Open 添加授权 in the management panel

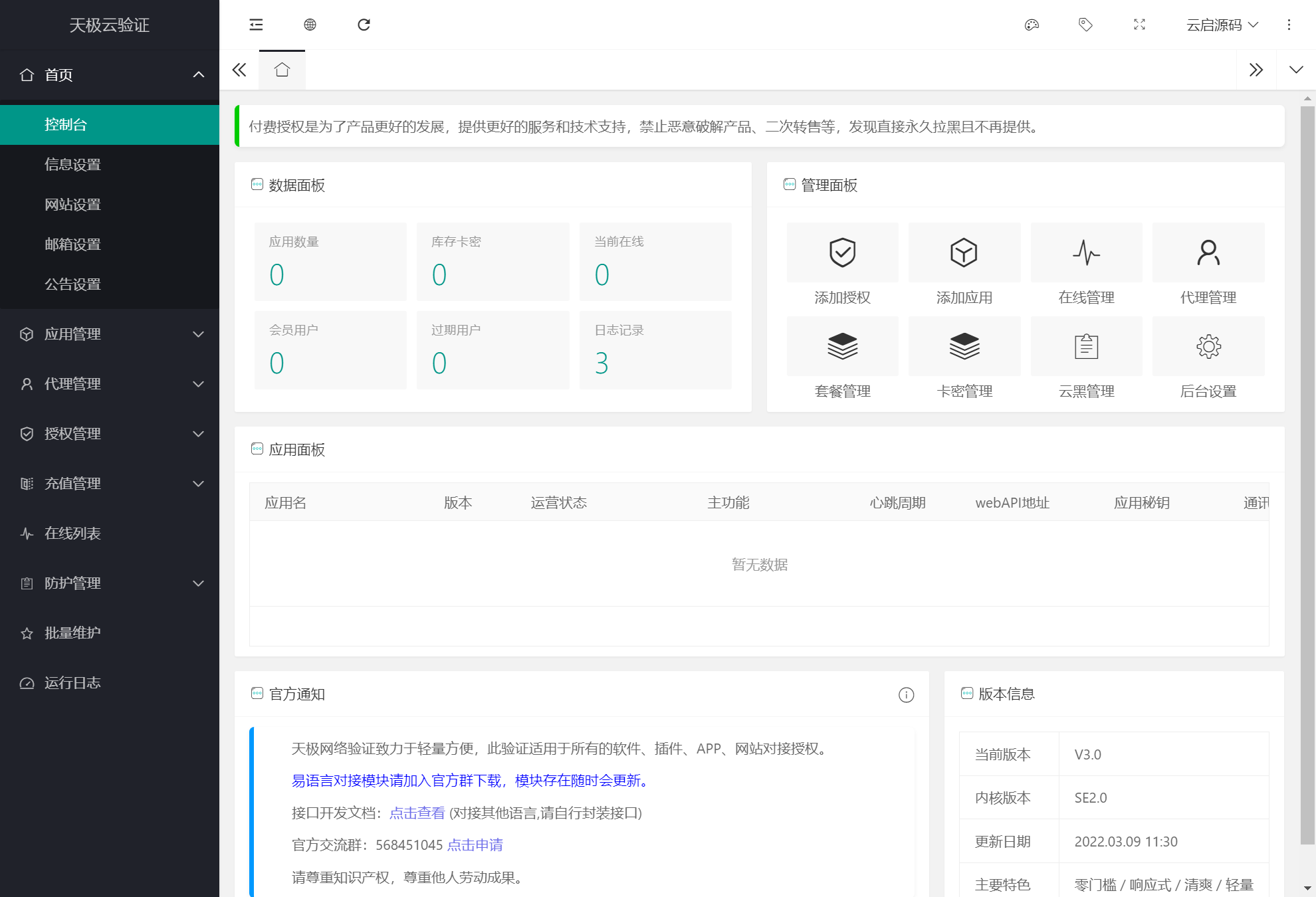point(842,264)
